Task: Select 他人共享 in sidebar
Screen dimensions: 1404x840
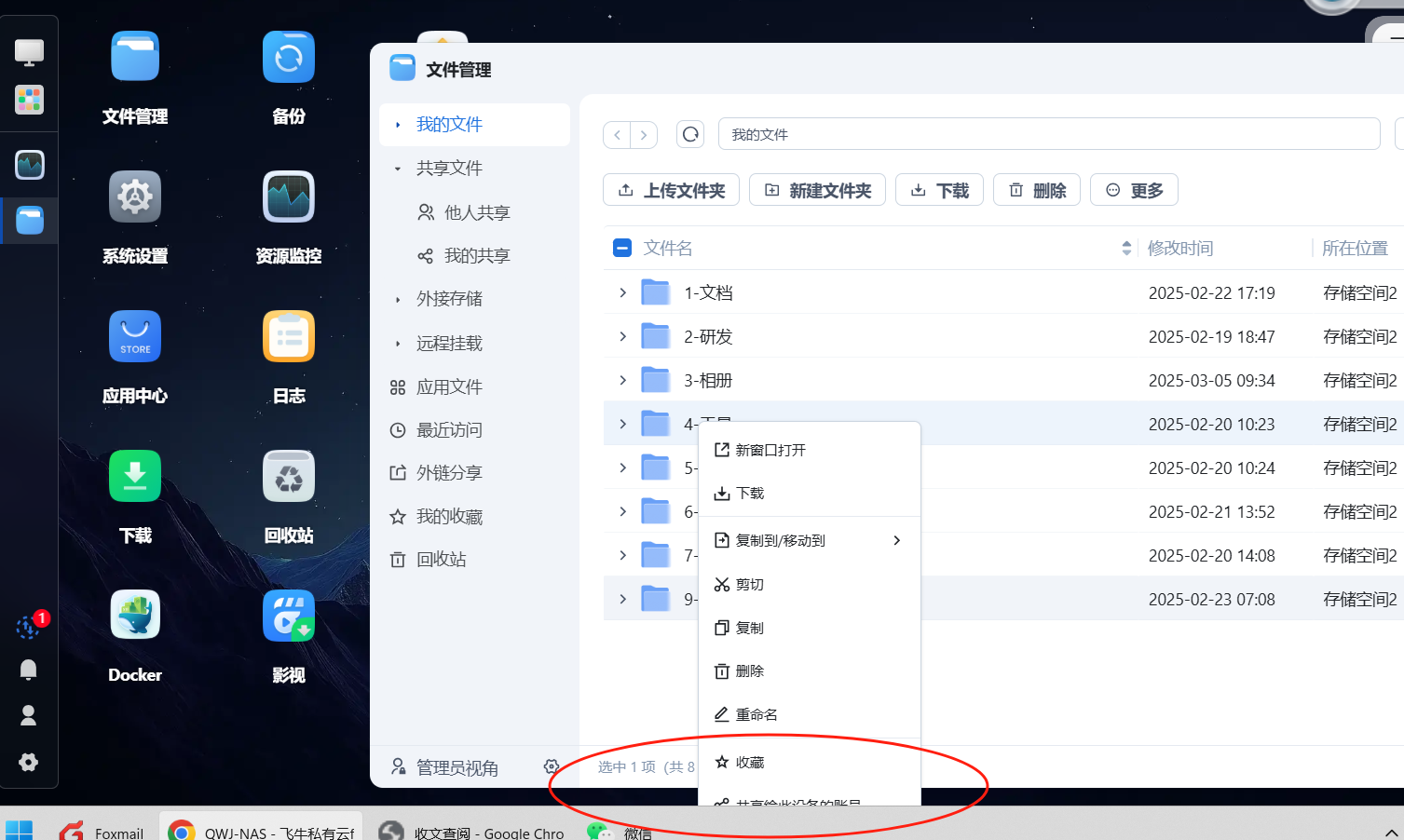Action: [x=475, y=212]
